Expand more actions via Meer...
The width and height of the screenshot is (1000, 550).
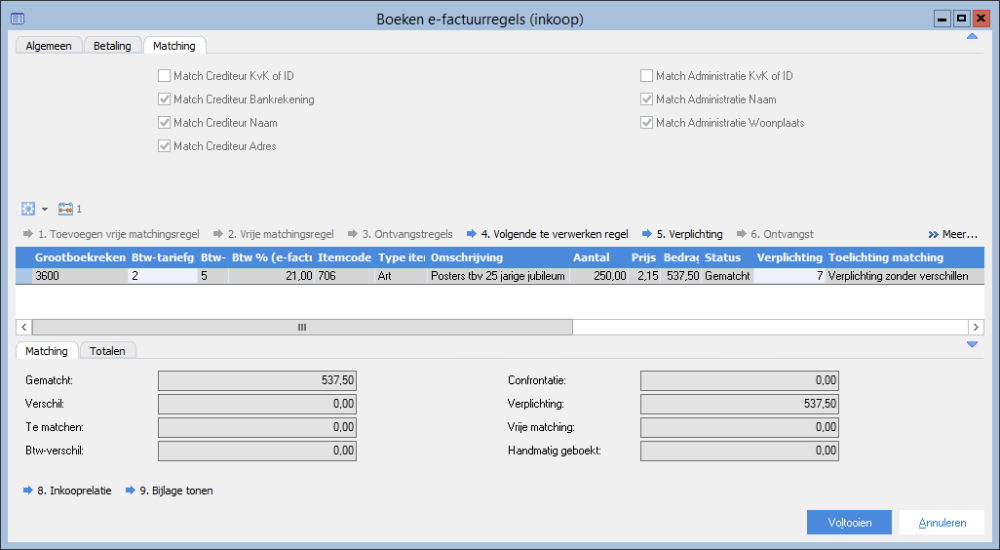(x=953, y=234)
